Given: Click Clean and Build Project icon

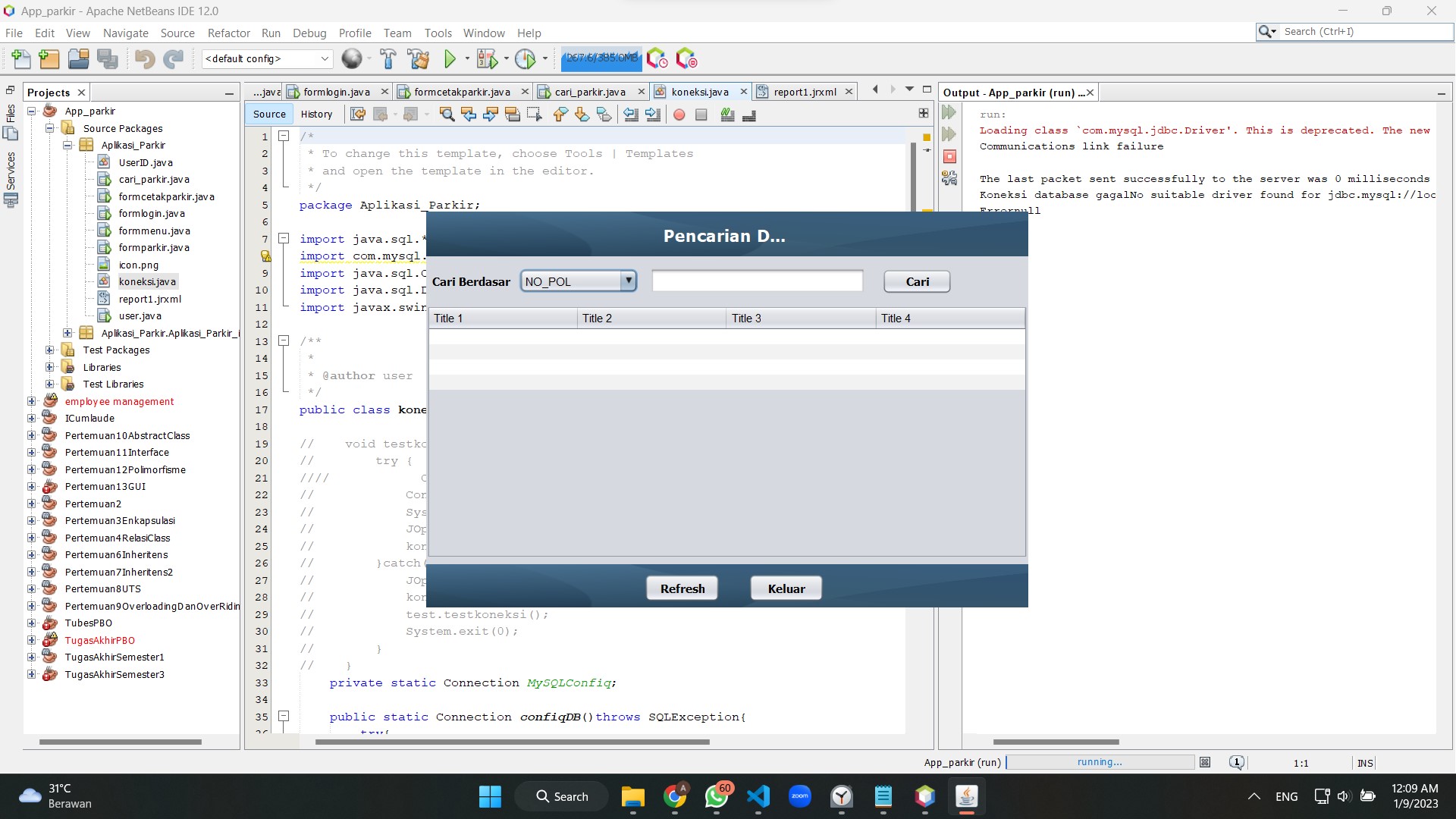Looking at the screenshot, I should coord(418,58).
